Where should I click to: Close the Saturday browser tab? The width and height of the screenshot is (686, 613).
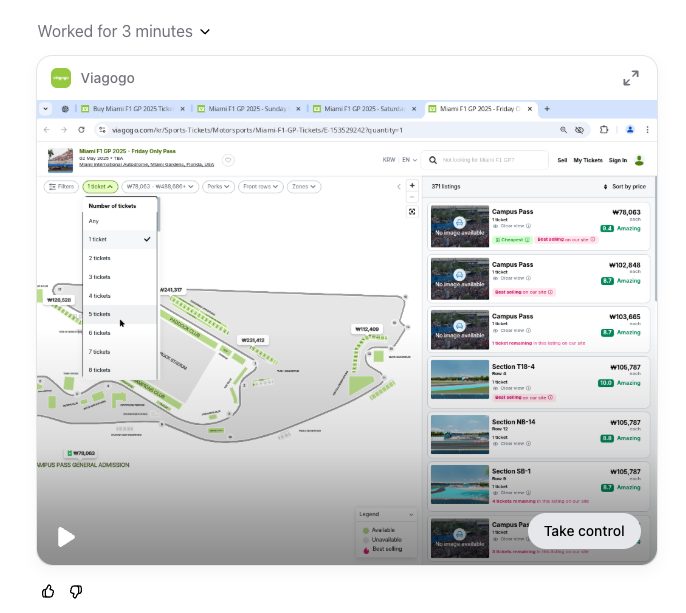tap(414, 109)
